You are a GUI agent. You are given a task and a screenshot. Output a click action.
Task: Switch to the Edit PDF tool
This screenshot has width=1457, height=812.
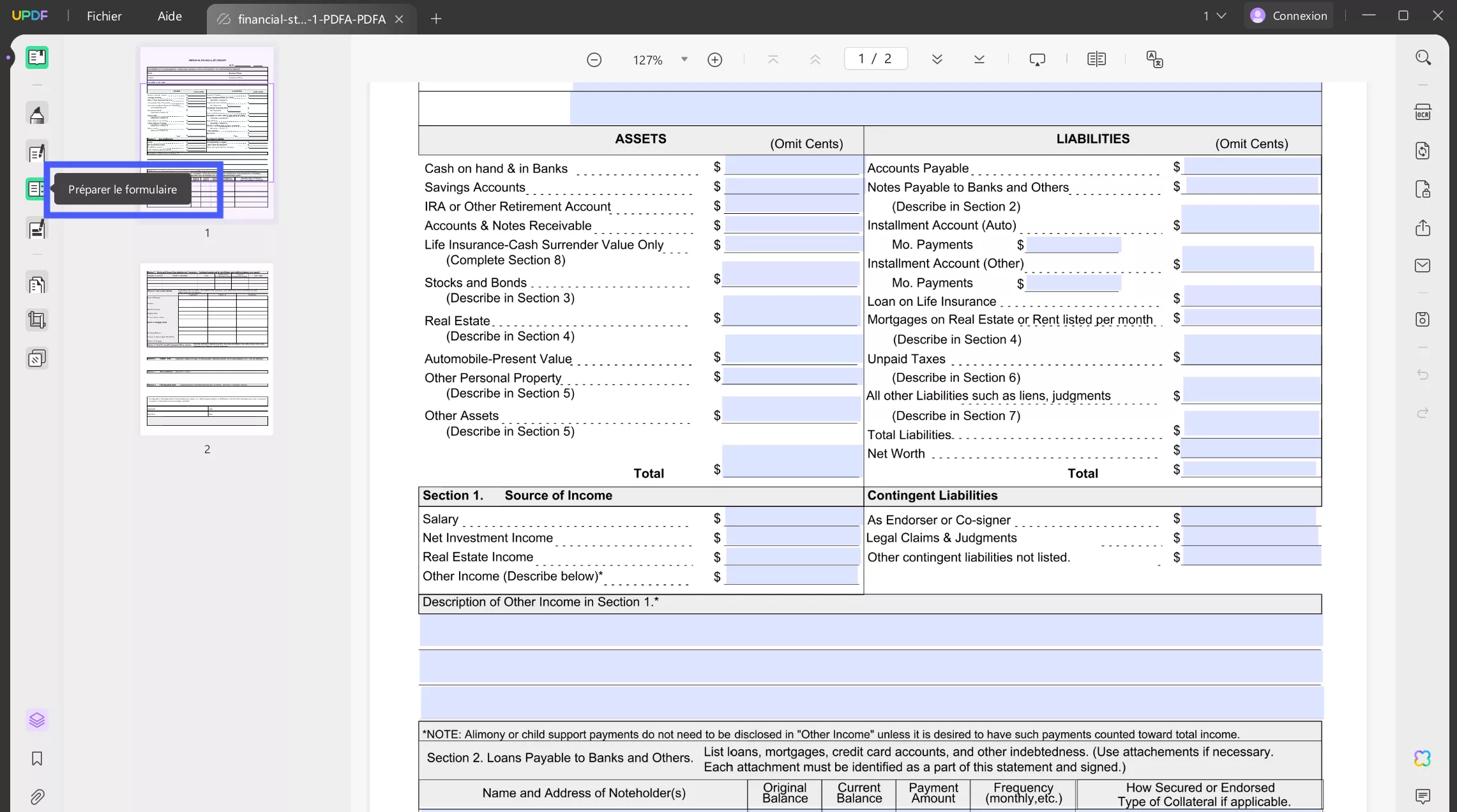coord(36,152)
